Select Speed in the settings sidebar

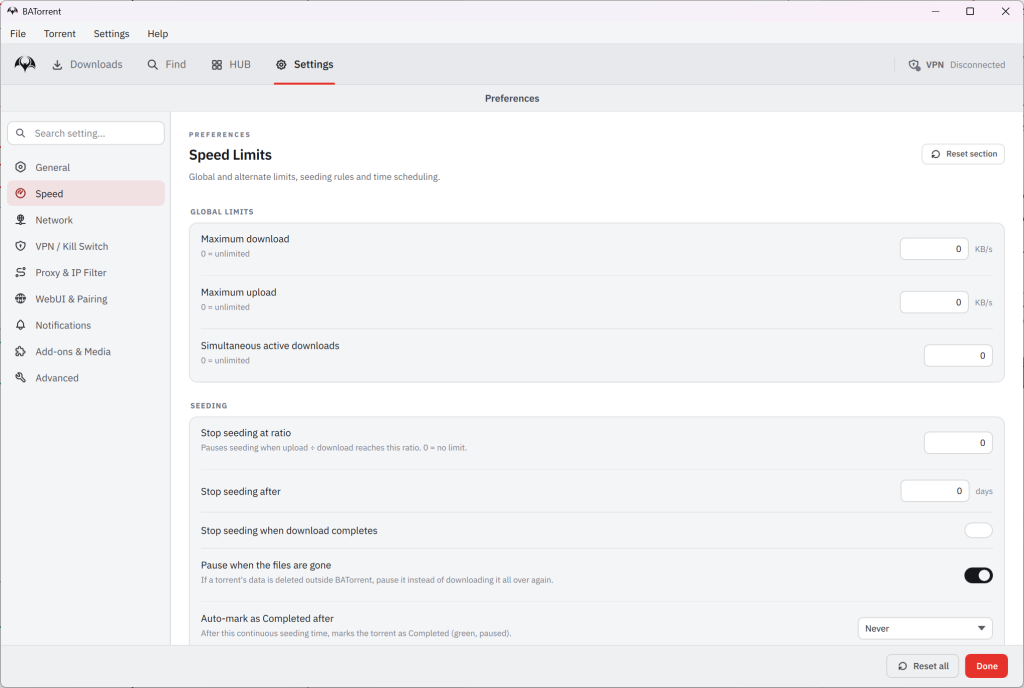click(86, 193)
